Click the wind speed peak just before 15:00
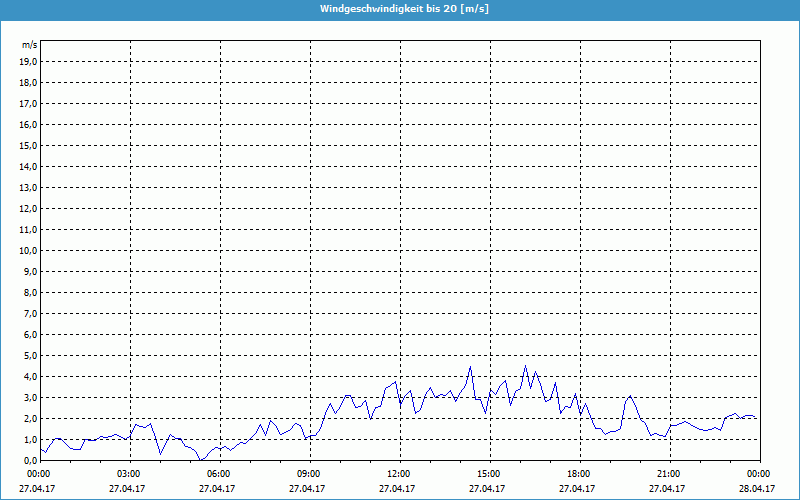The width and height of the screenshot is (800, 500). [x=470, y=367]
